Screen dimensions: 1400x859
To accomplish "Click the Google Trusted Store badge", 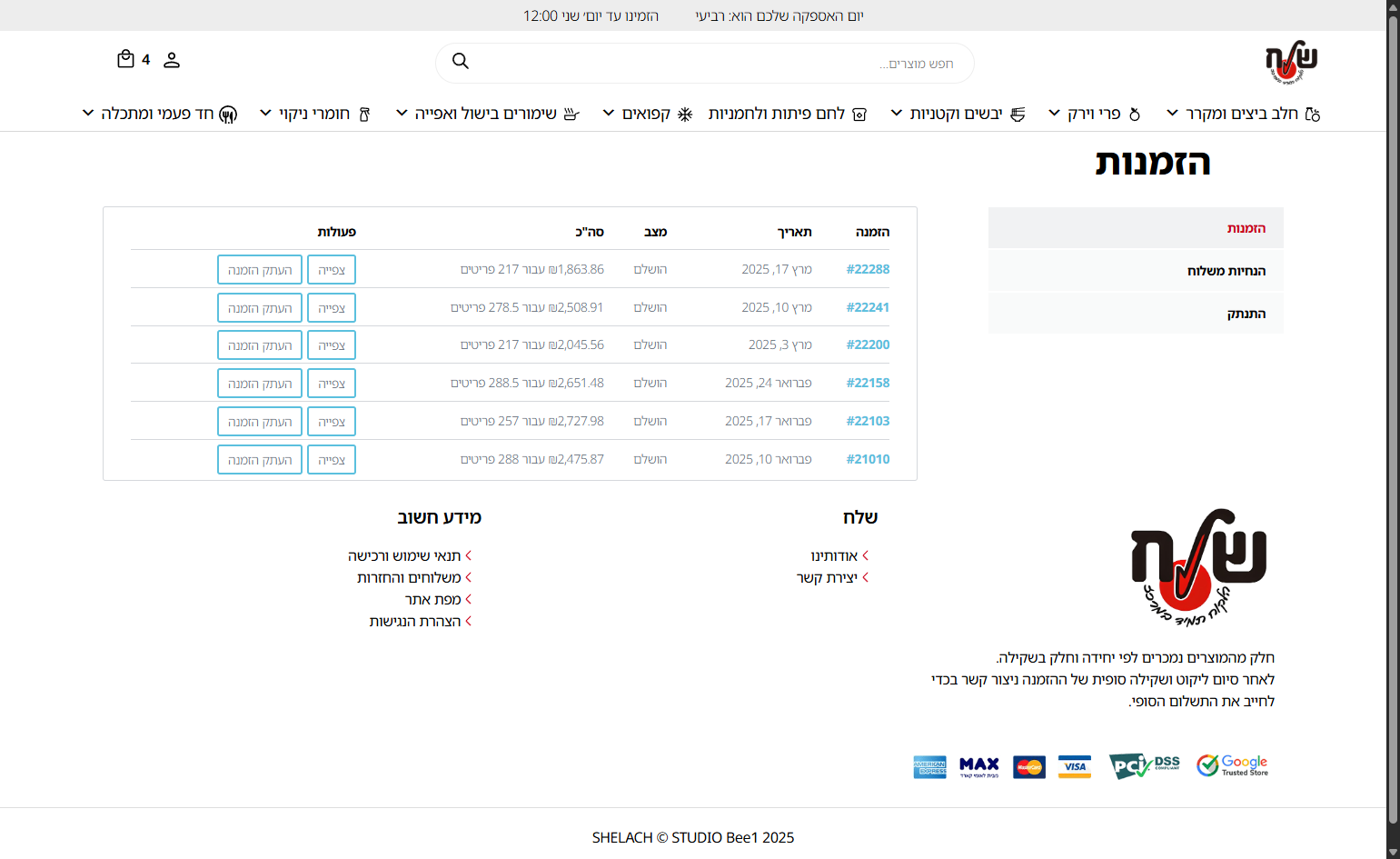I will (1232, 765).
